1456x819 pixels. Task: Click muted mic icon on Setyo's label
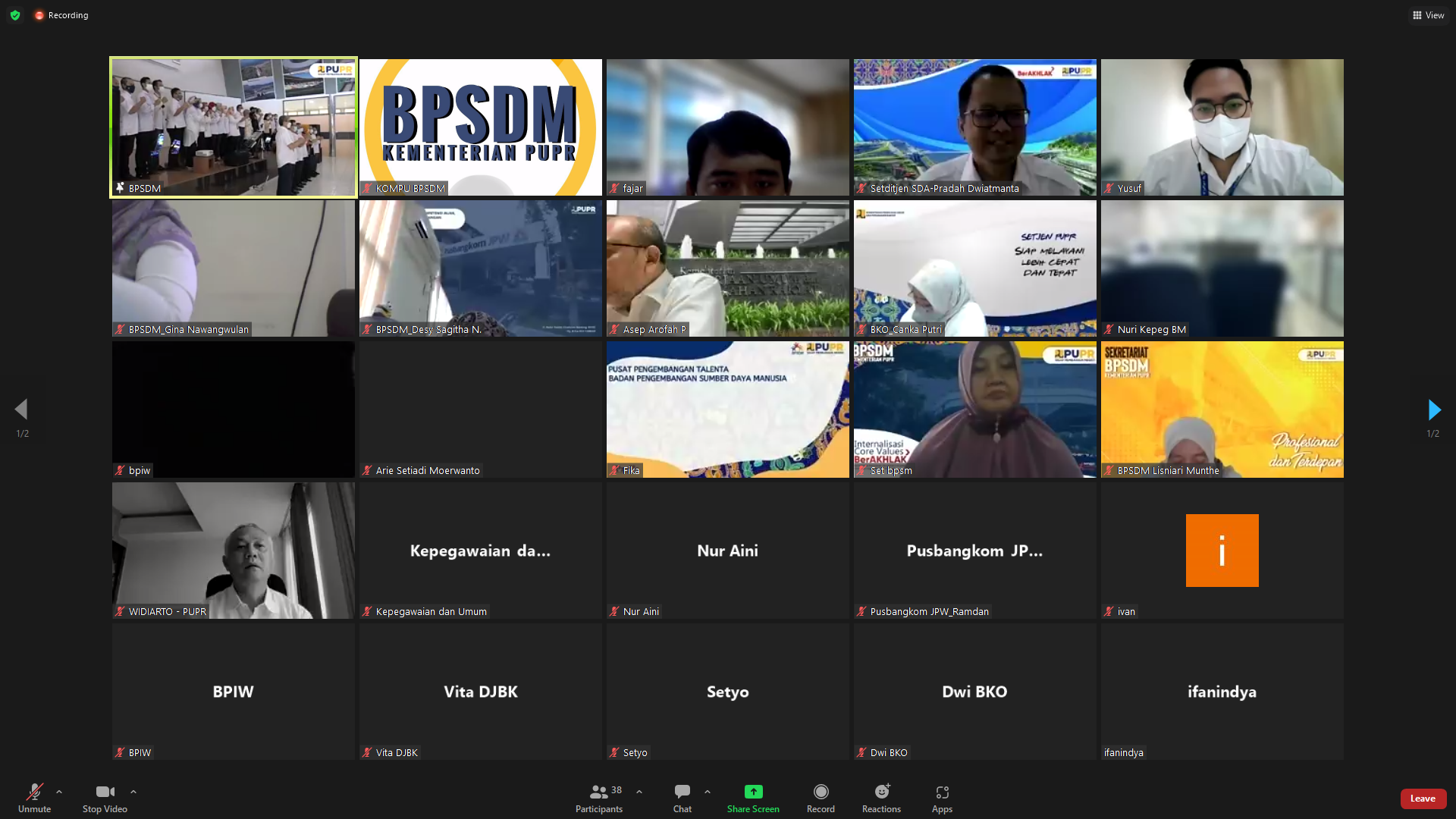pos(614,752)
